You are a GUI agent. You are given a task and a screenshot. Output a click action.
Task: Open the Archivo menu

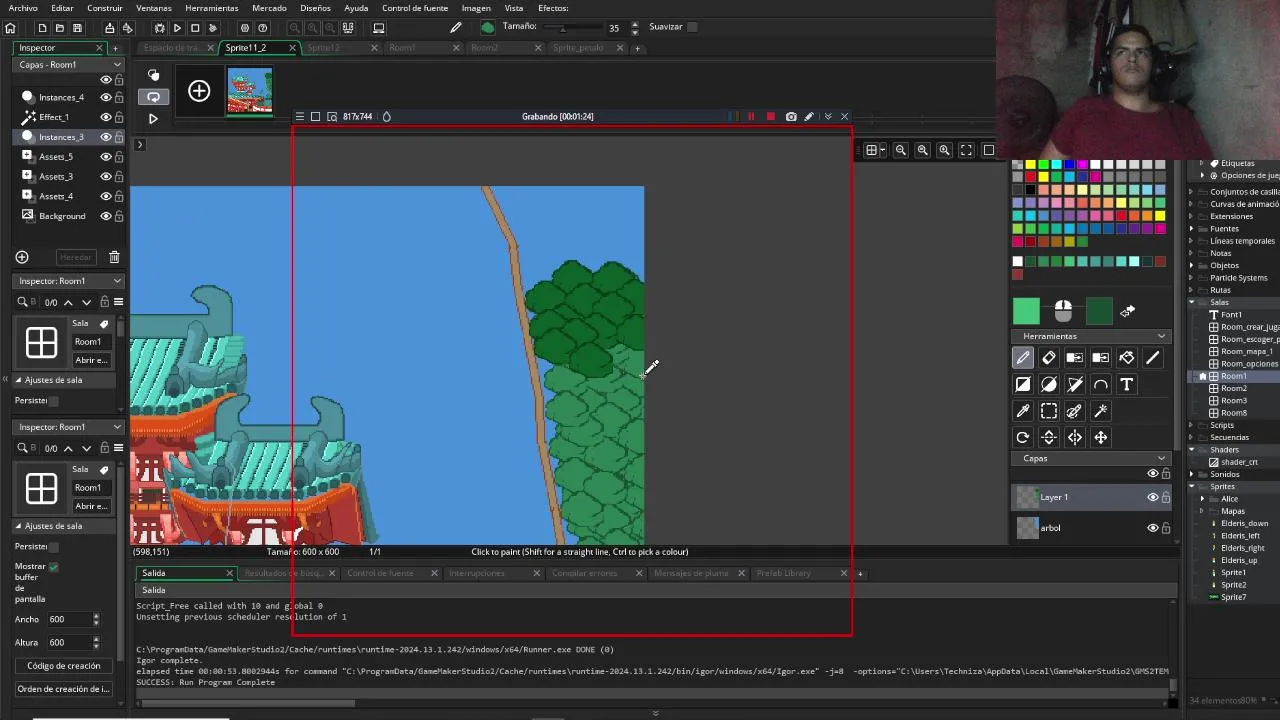(23, 8)
